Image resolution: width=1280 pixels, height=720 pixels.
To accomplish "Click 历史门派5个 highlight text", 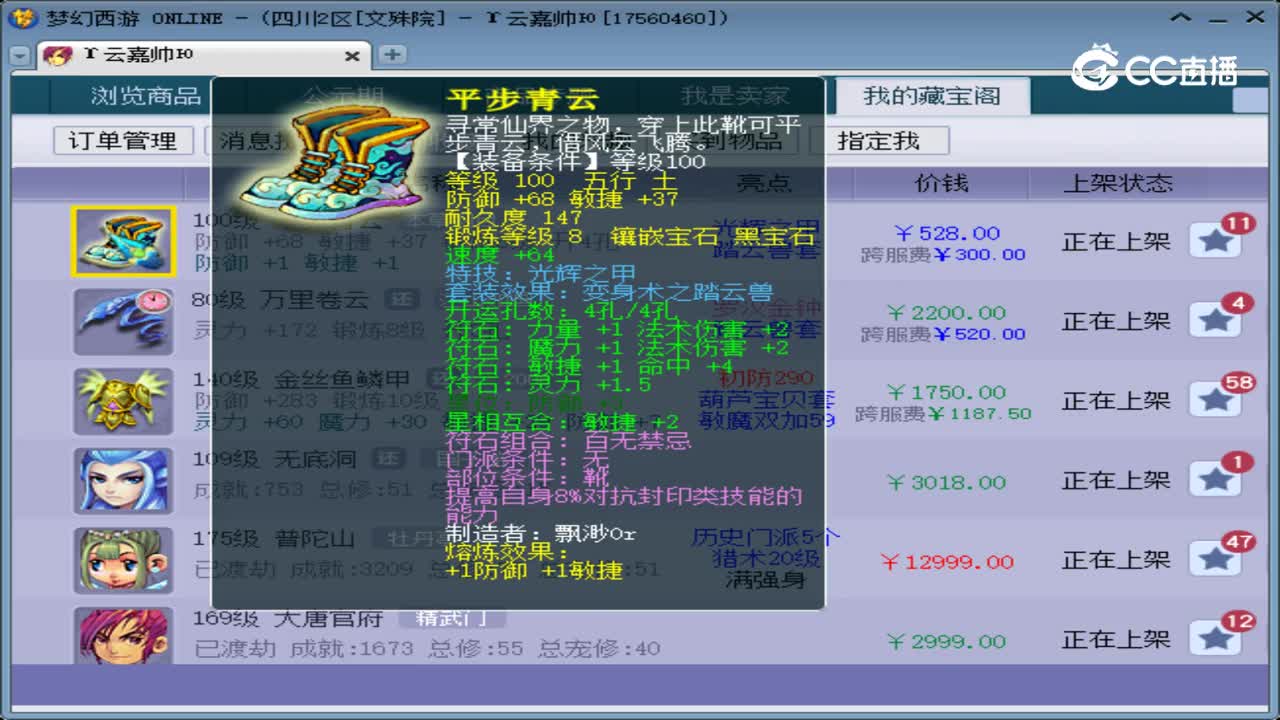I will coord(766,537).
